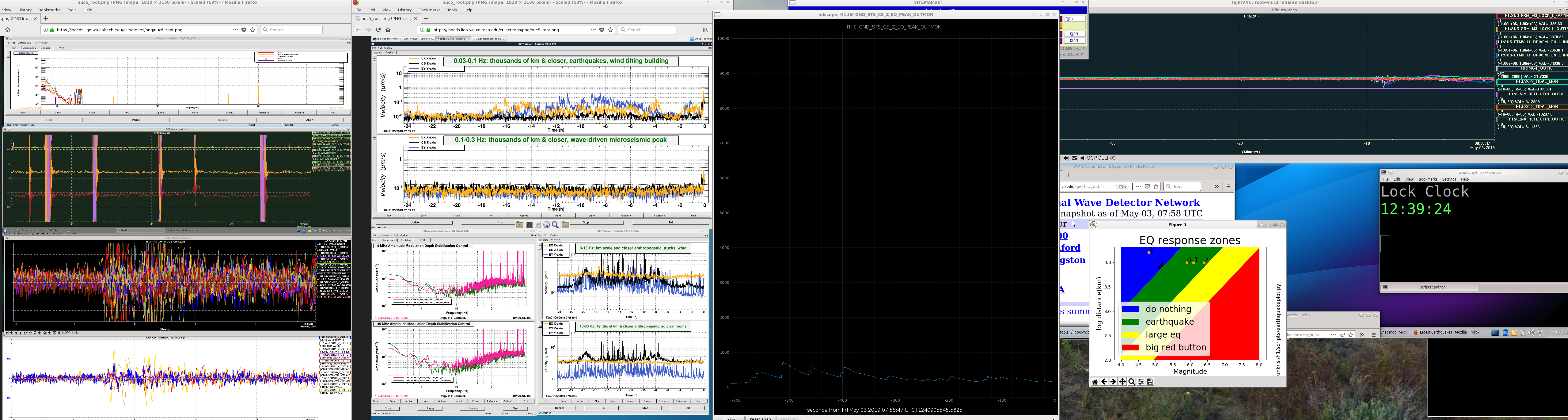Bookmark nuc5_root page with the star icon
1568x420 pixels.
click(x=610, y=29)
